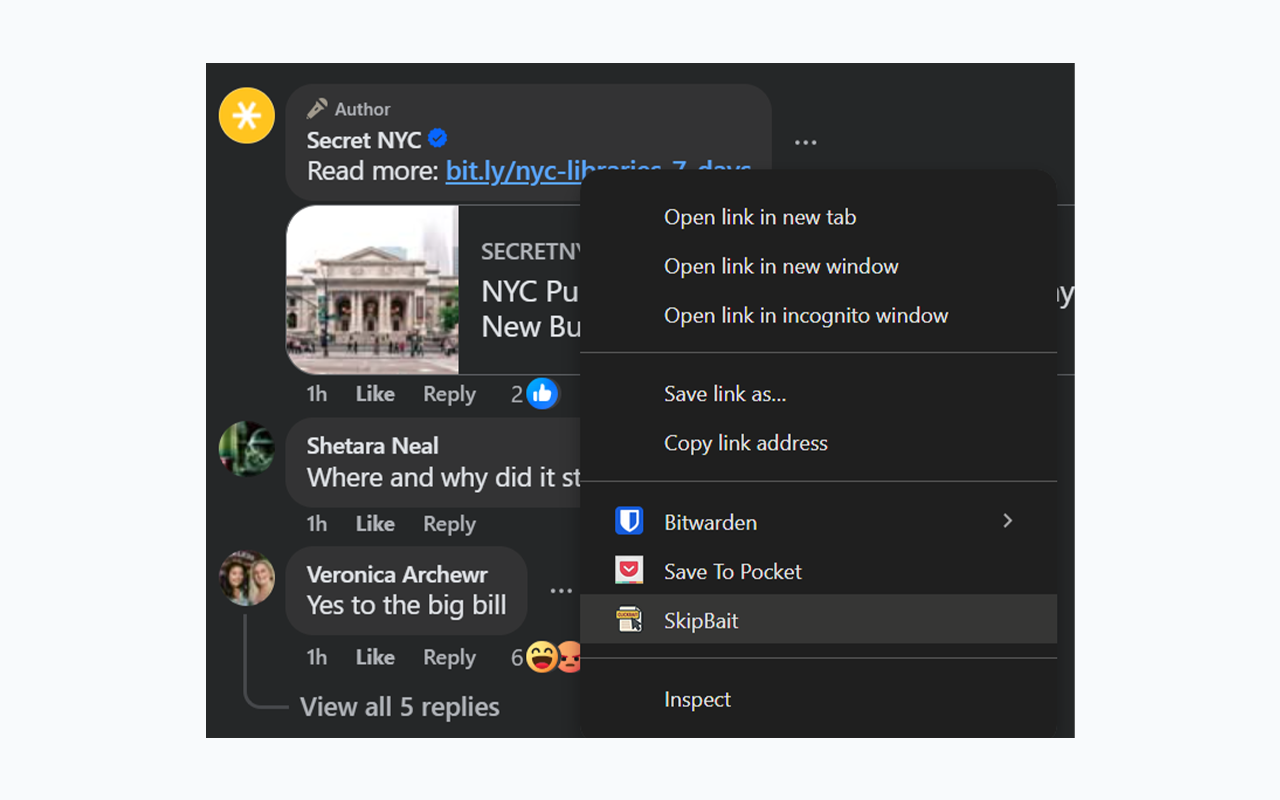Open the three-dot menu on Secret NYC's comment
The height and width of the screenshot is (800, 1280).
point(806,142)
